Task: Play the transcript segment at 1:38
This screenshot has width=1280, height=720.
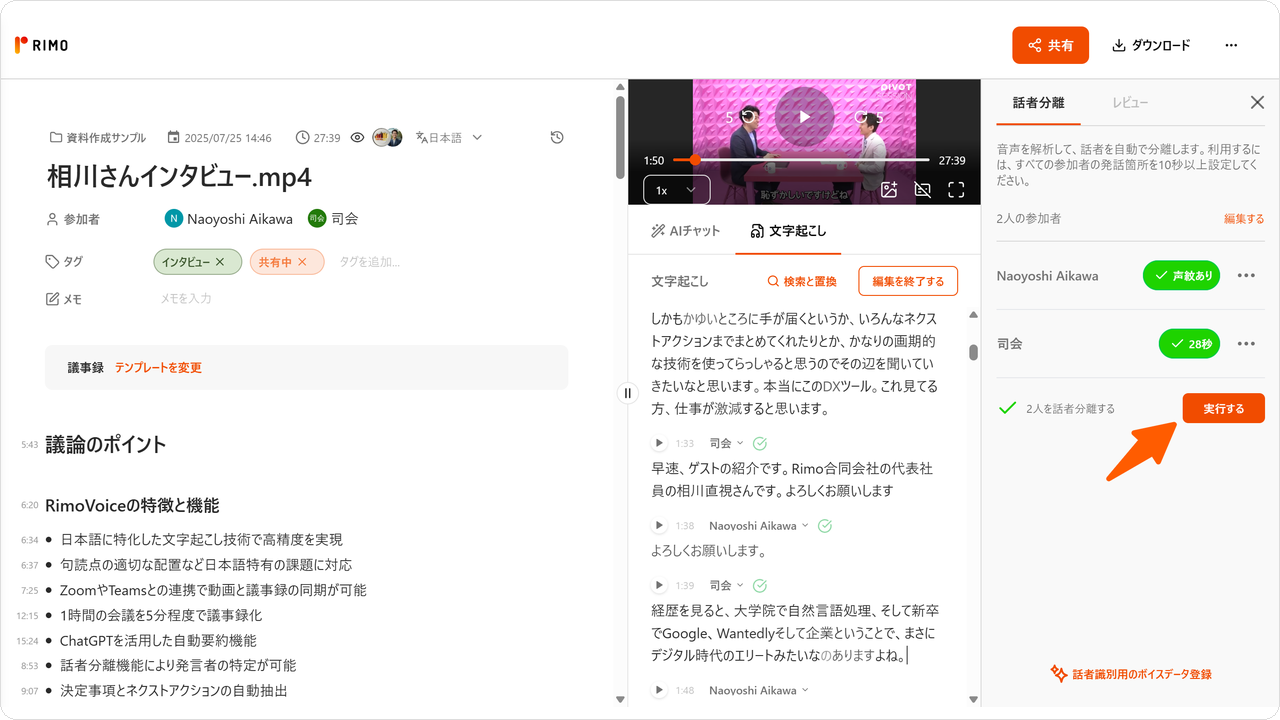Action: pyautogui.click(x=659, y=525)
